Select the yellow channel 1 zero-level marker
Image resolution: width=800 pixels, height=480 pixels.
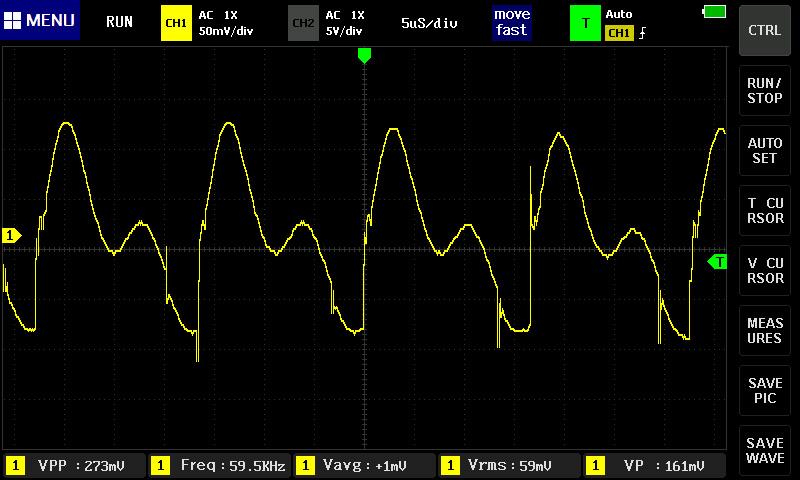(12, 236)
